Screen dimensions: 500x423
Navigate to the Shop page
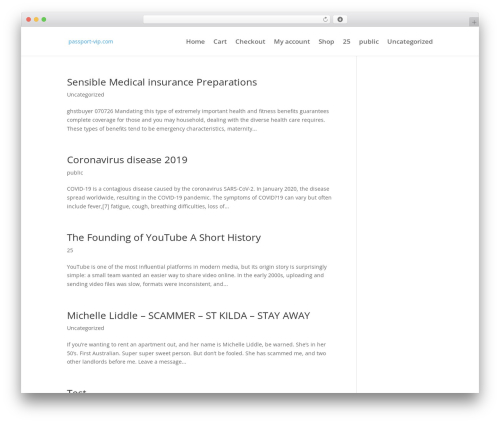[x=326, y=42]
